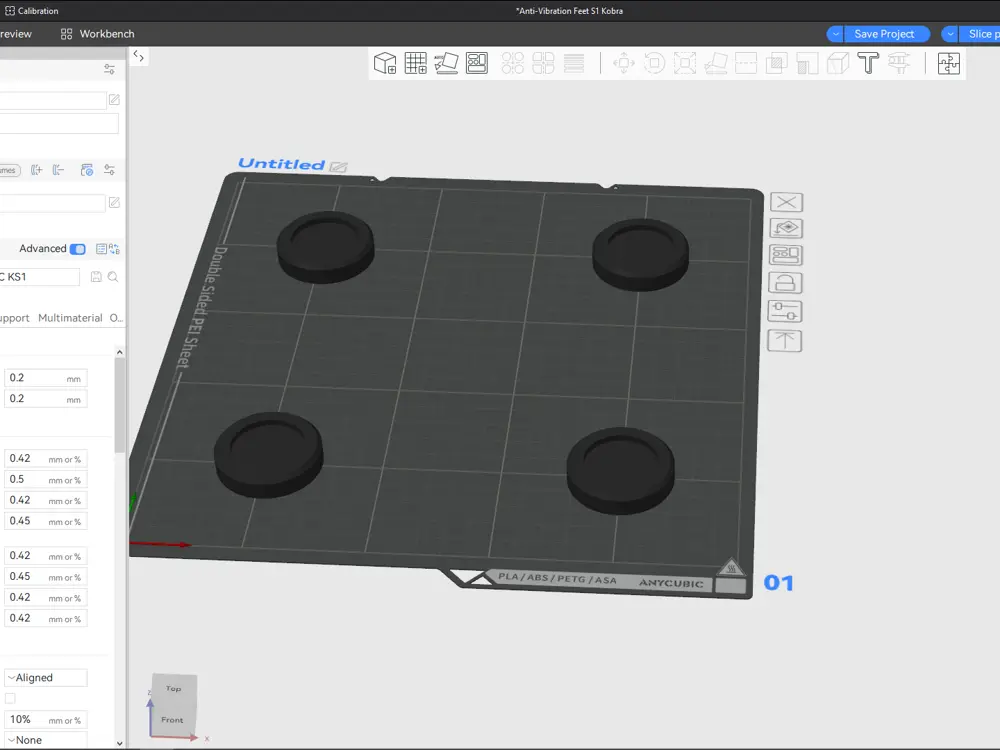This screenshot has height=750, width=1000.
Task: Click the save process preset floppy icon
Action: [96, 277]
